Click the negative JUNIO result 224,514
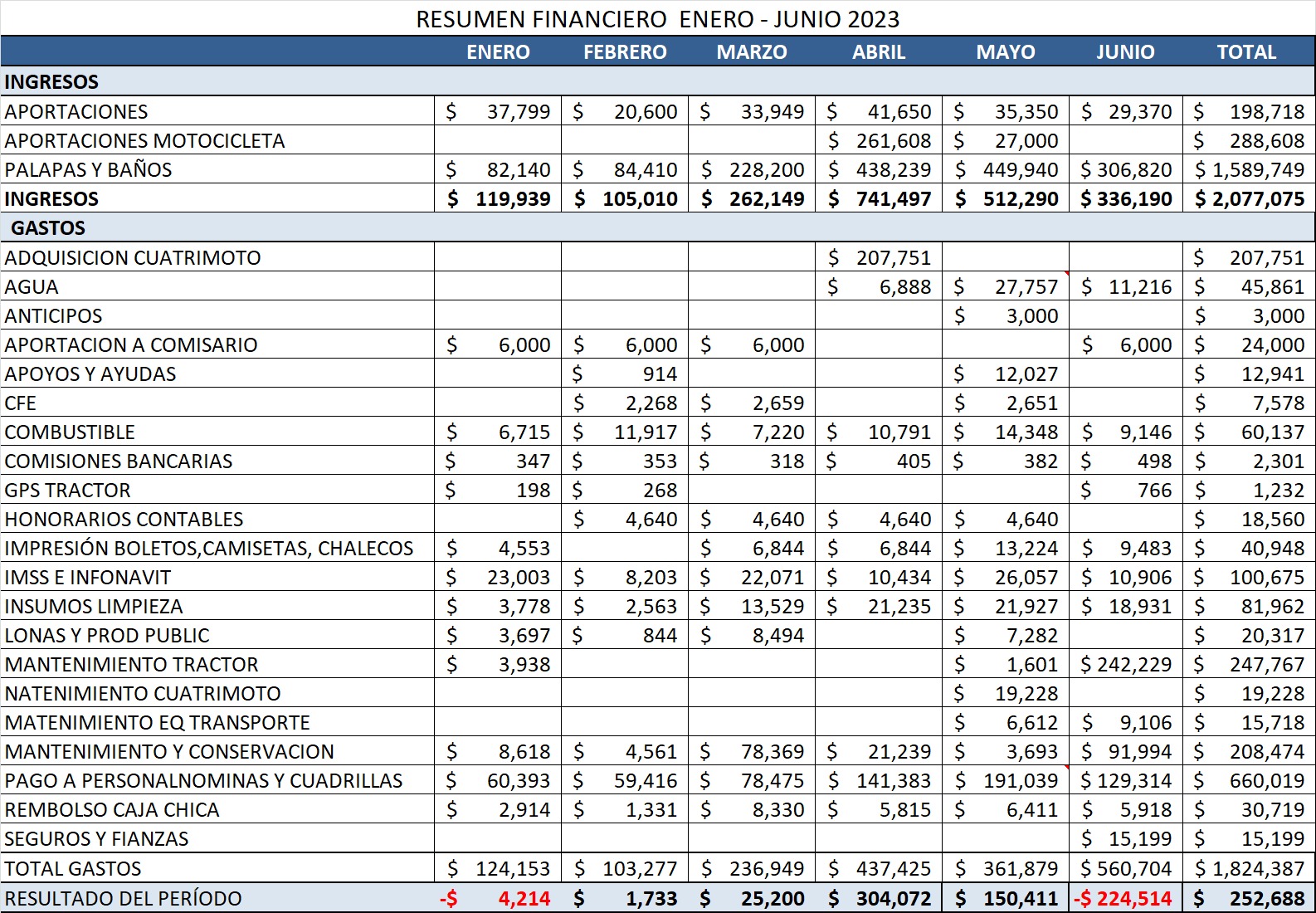Image resolution: width=1316 pixels, height=913 pixels. (x=1134, y=898)
